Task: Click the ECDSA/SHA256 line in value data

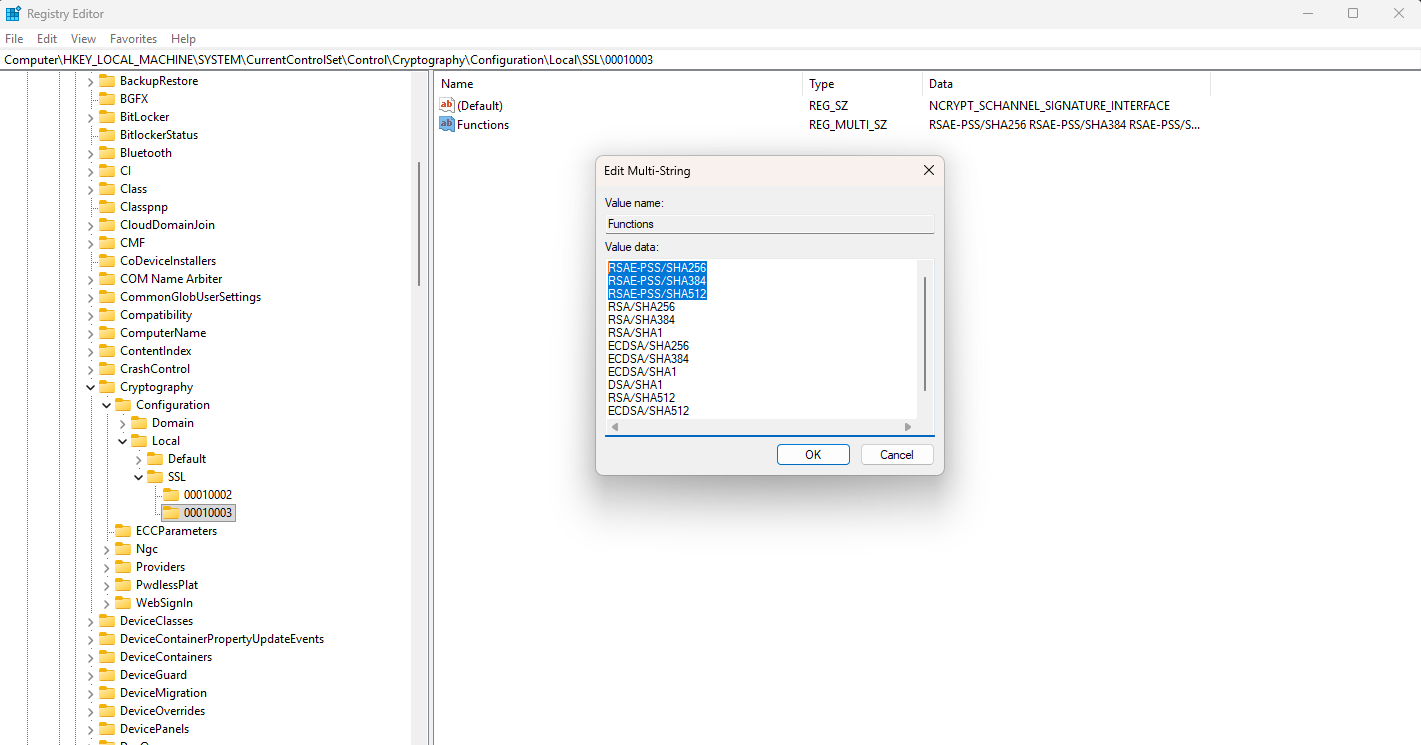Action: tap(648, 346)
